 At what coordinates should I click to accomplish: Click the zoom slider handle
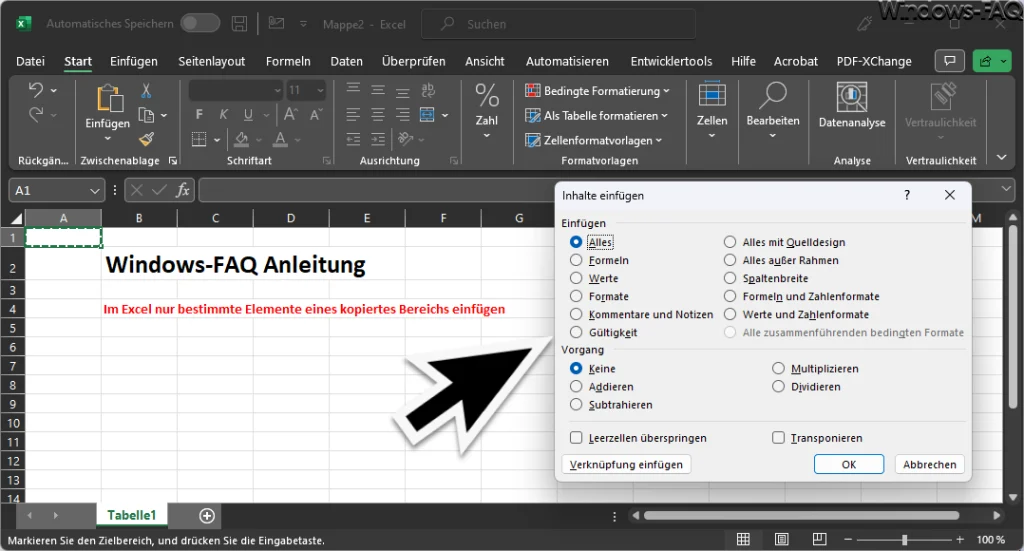click(x=904, y=540)
